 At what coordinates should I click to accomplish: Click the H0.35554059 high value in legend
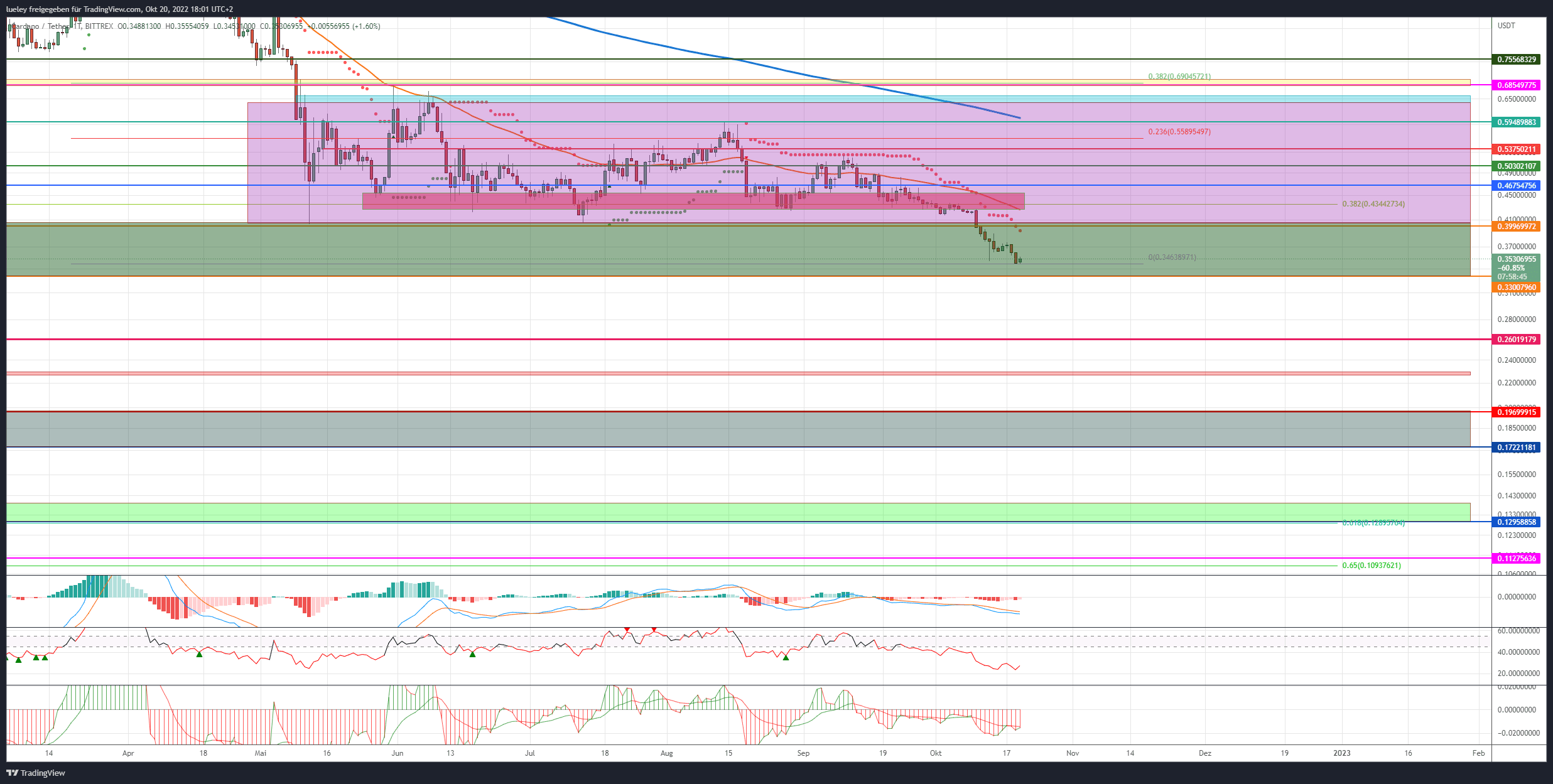coord(187,26)
